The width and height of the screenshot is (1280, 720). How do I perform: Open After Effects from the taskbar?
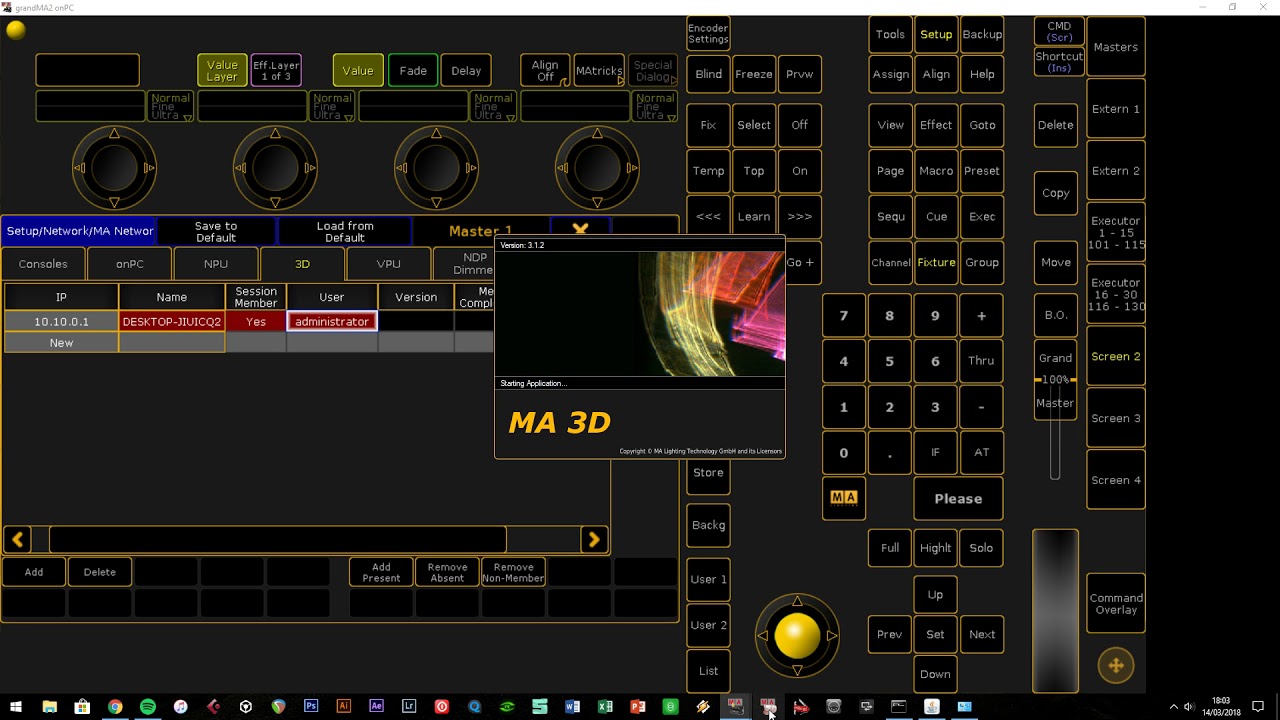[376, 707]
